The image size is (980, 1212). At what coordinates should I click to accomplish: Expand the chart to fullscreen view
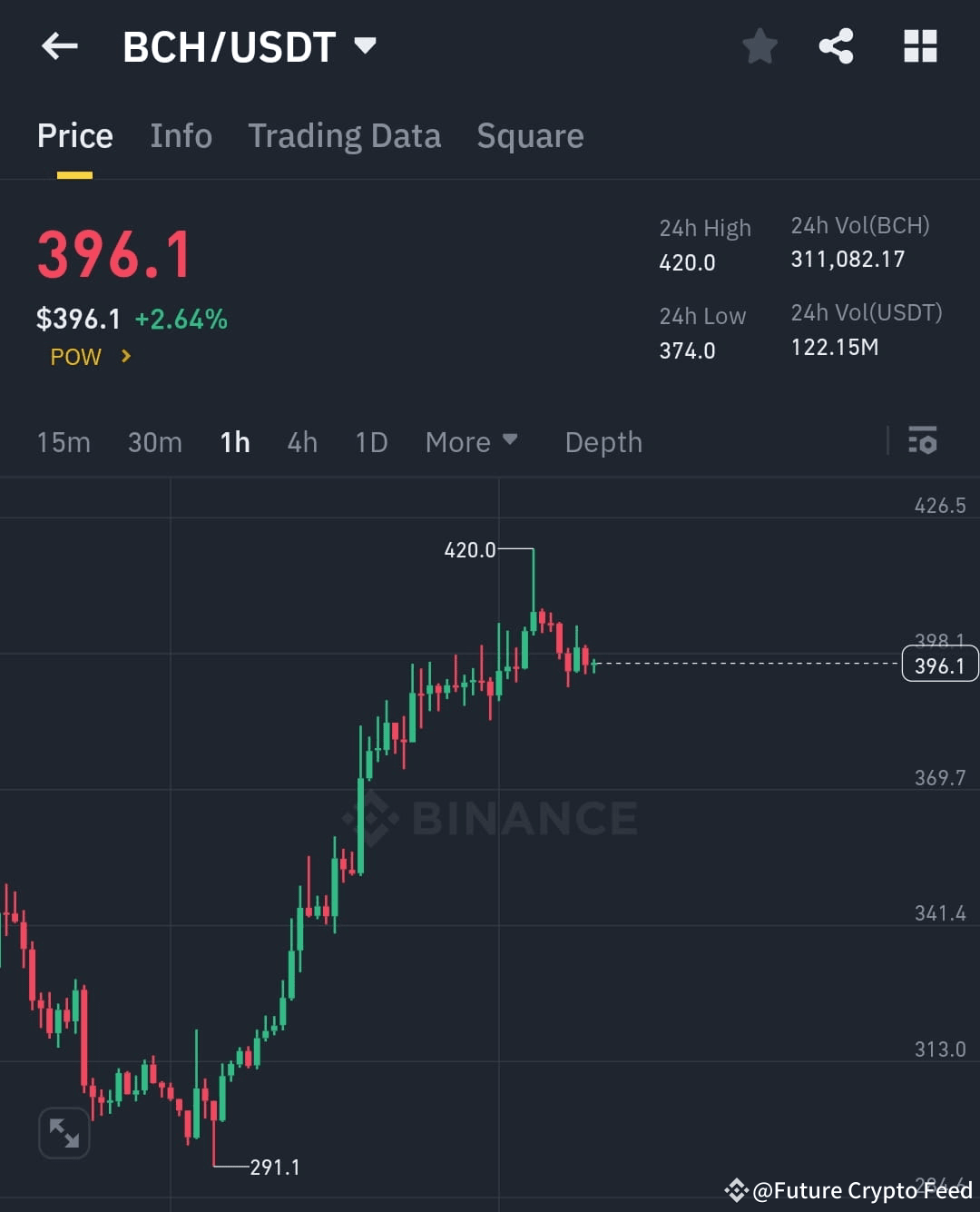click(64, 1133)
